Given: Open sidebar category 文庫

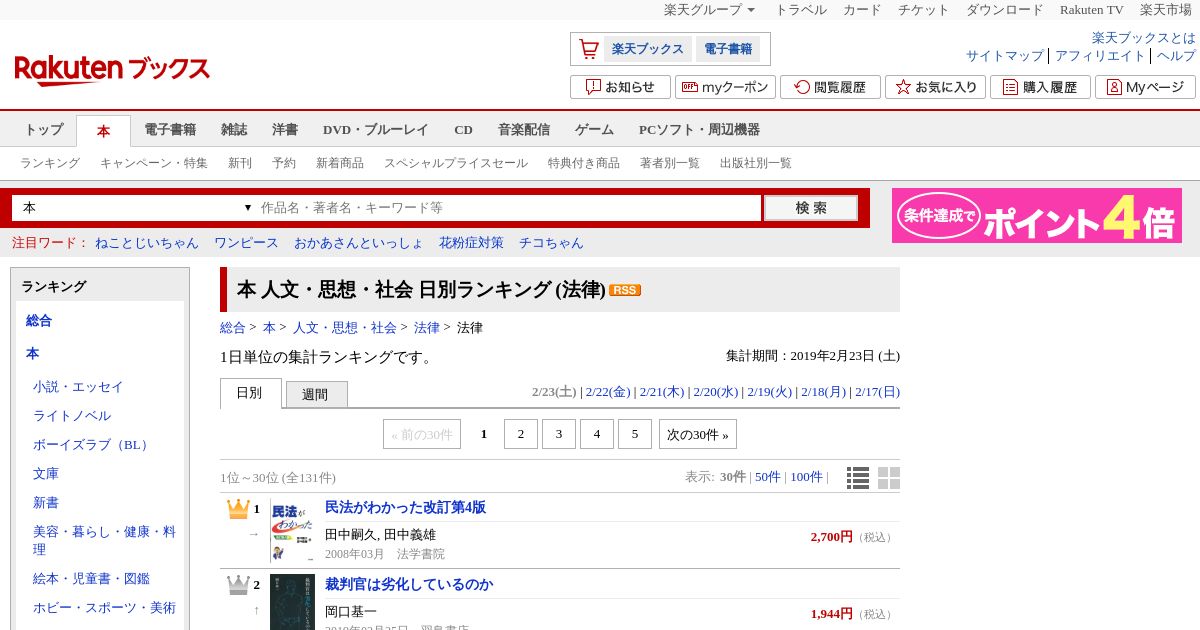Looking at the screenshot, I should coord(46,474).
